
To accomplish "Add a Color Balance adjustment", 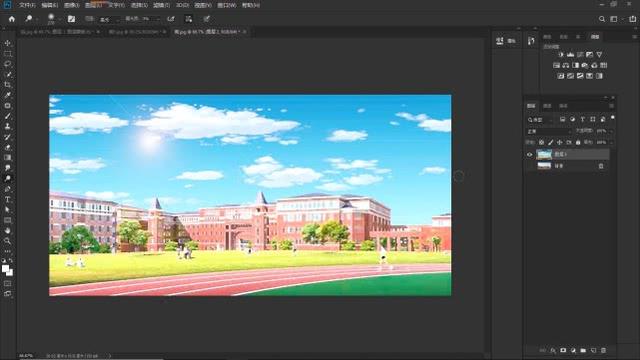I will tap(566, 65).
